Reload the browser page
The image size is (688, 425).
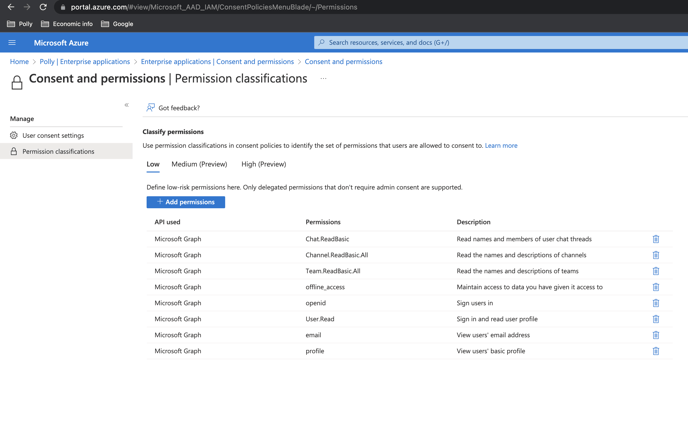click(43, 7)
